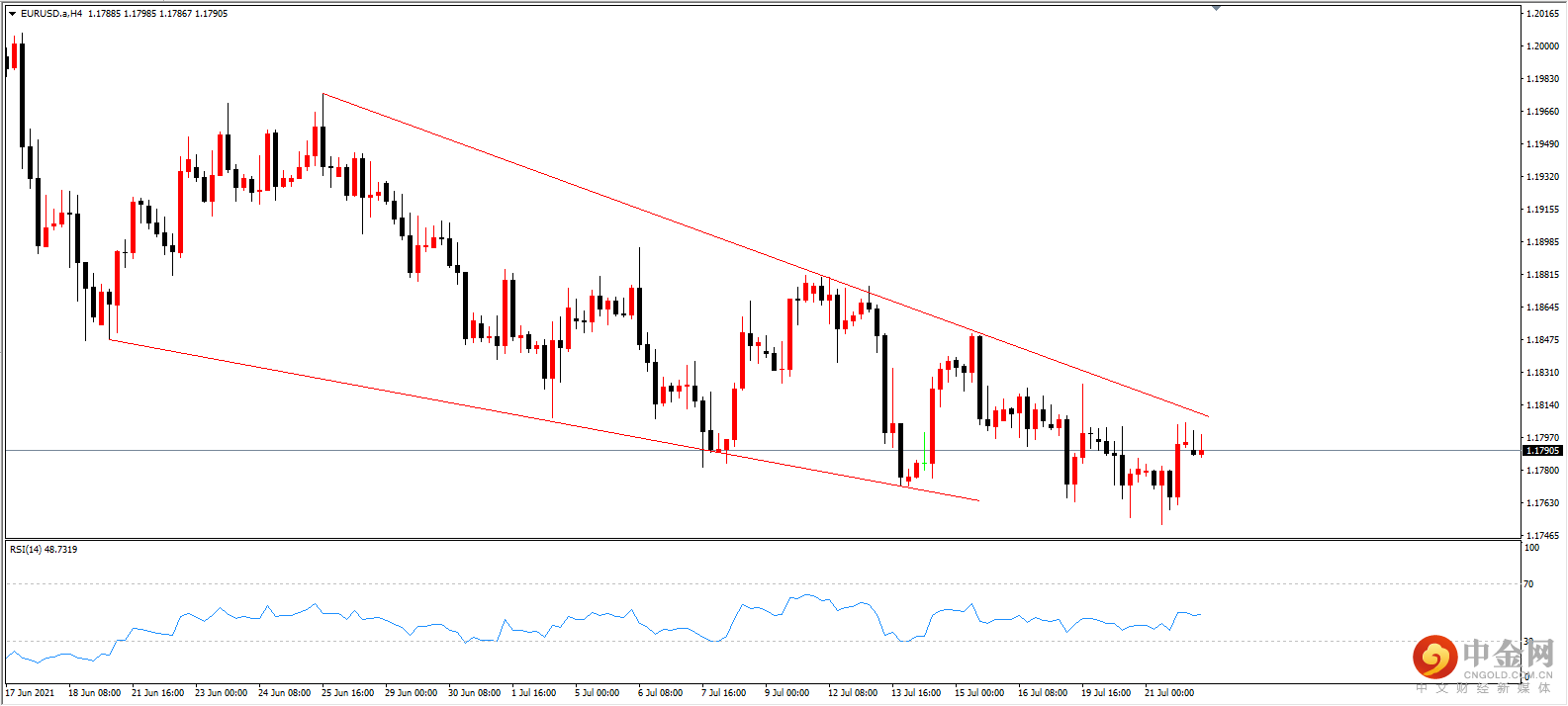Select the EURUSD.a,H4 chart title text
1568x706 pixels.
(51, 14)
